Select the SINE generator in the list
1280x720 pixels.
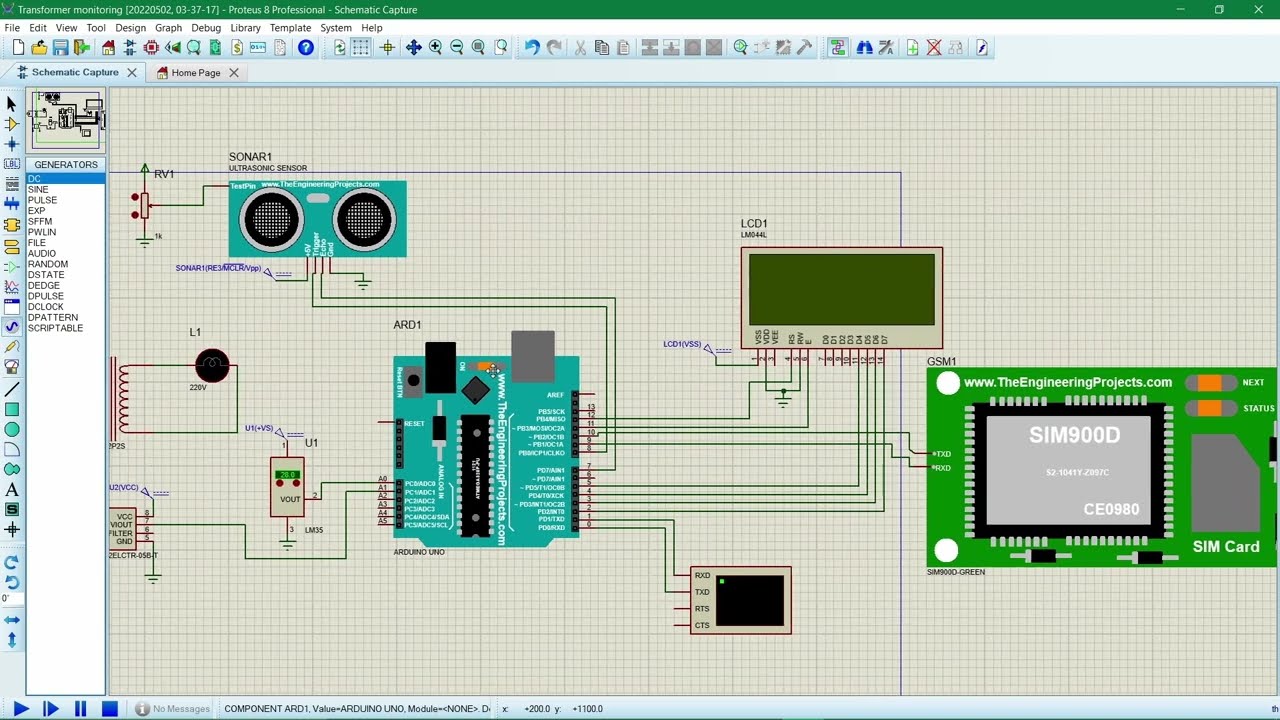click(66, 189)
